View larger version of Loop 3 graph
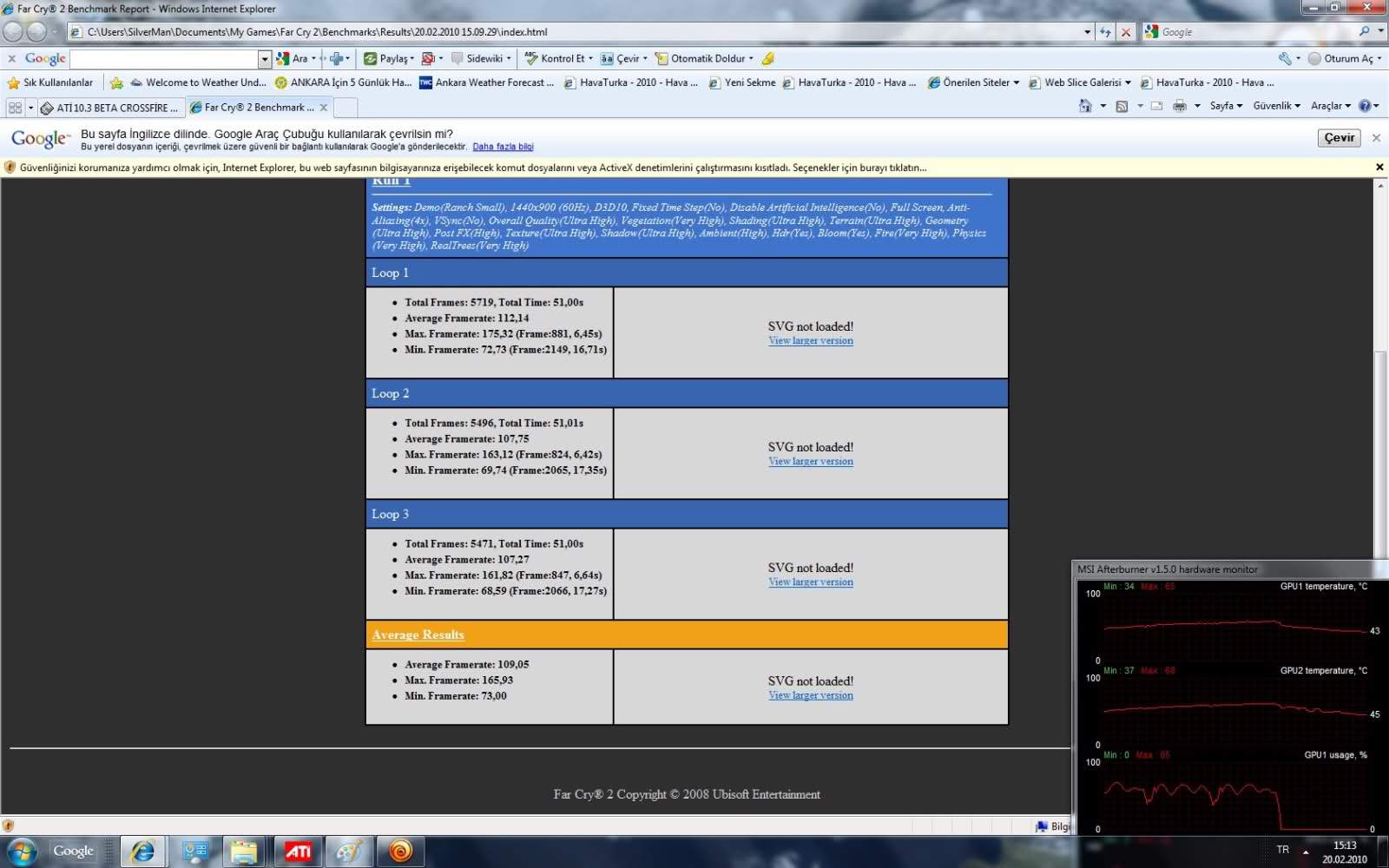This screenshot has width=1389, height=868. tap(811, 582)
